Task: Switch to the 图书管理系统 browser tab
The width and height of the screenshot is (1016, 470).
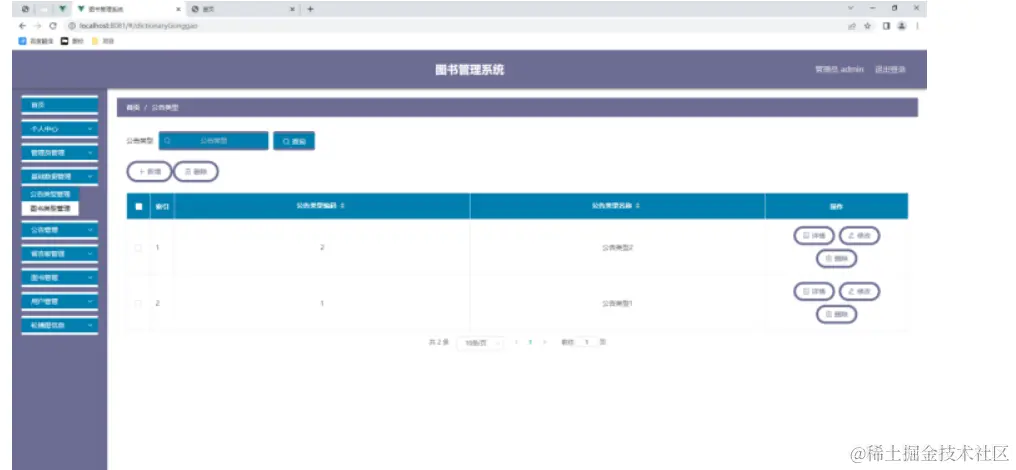Action: click(x=128, y=9)
